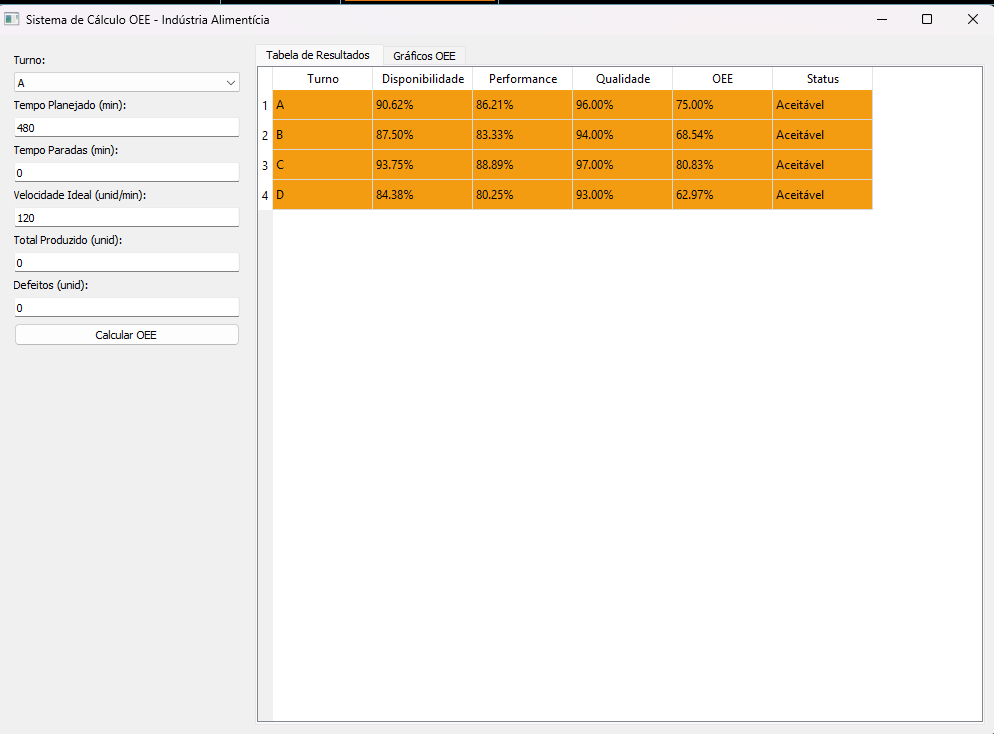994x734 pixels.
Task: Select Disponibilidade cell 93.75%
Action: [423, 165]
